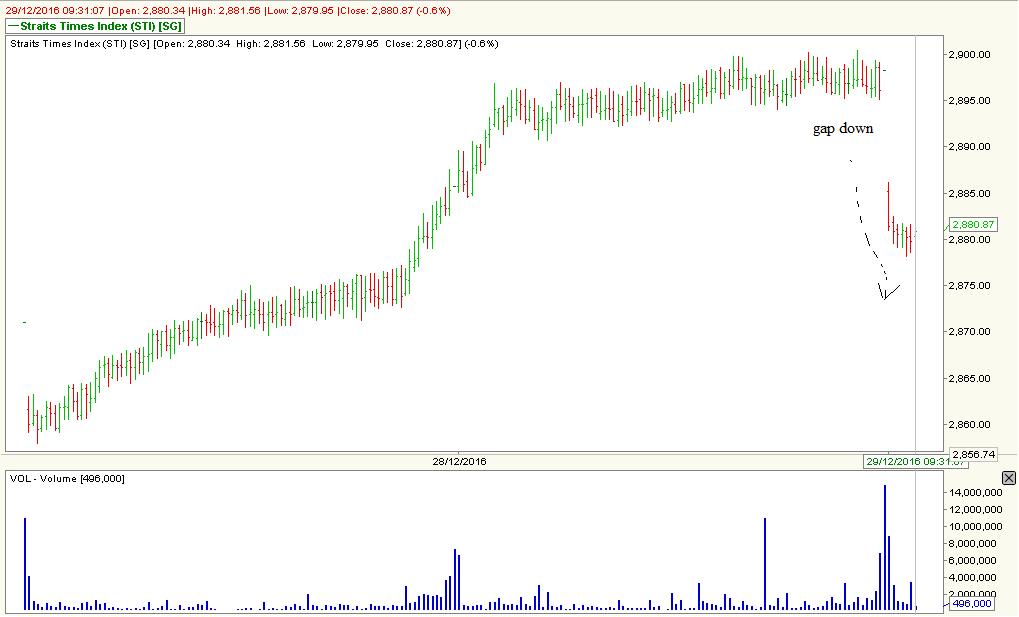
Task: Click the chart header OHLC text inside price pane
Action: click(x=254, y=44)
